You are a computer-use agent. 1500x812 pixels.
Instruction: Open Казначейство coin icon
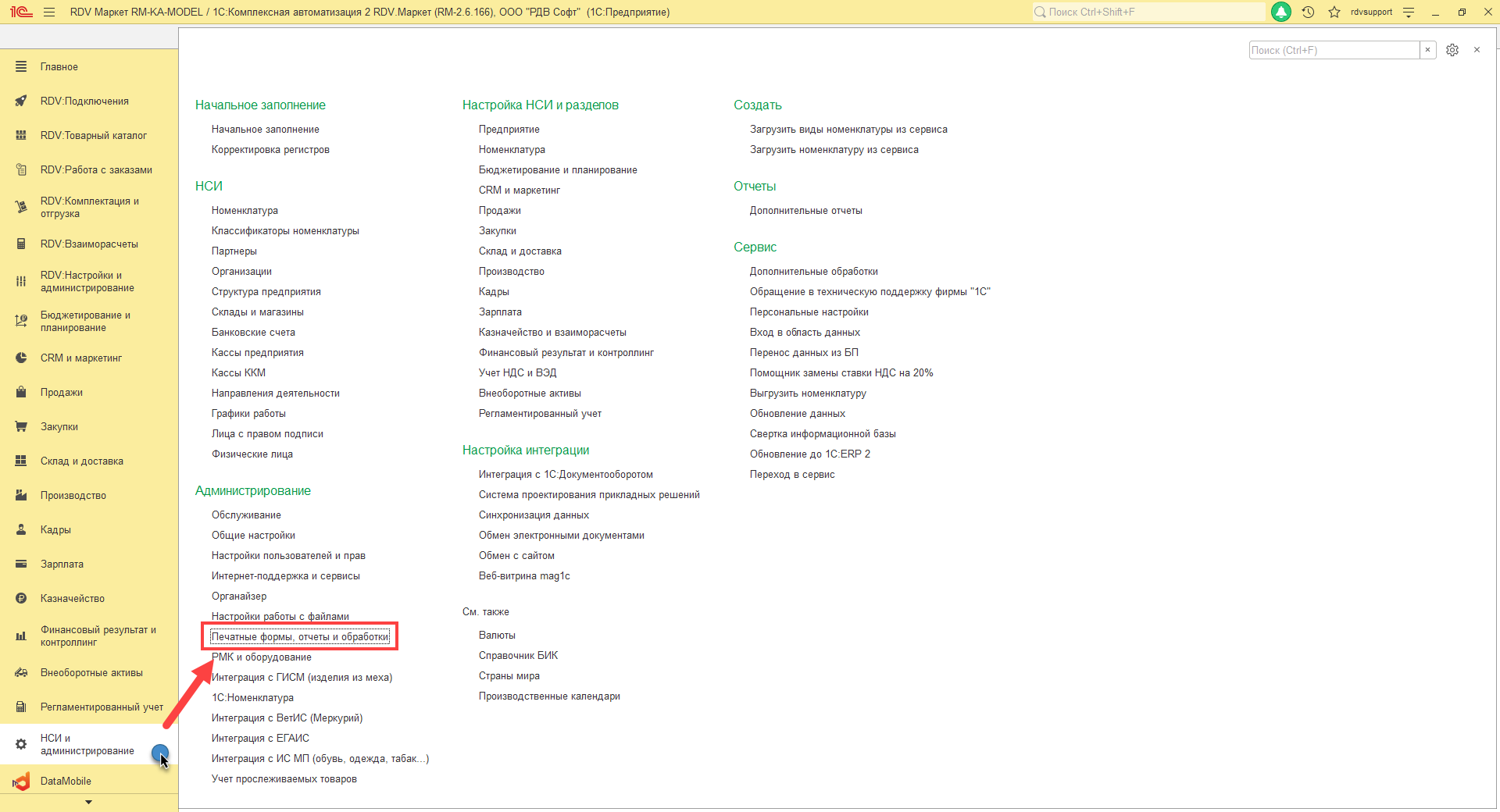tap(21, 599)
